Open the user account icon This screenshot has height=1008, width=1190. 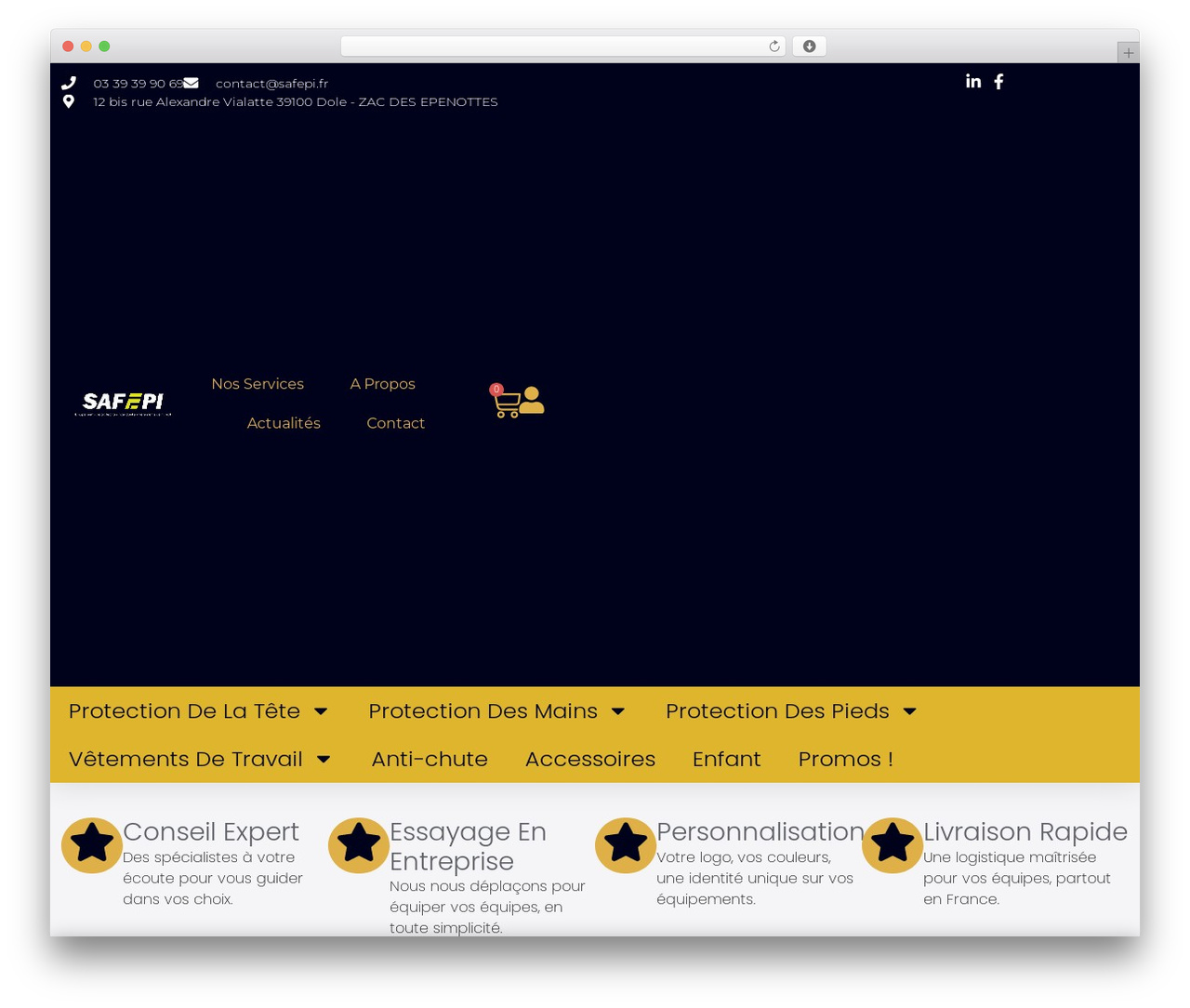[x=532, y=400]
